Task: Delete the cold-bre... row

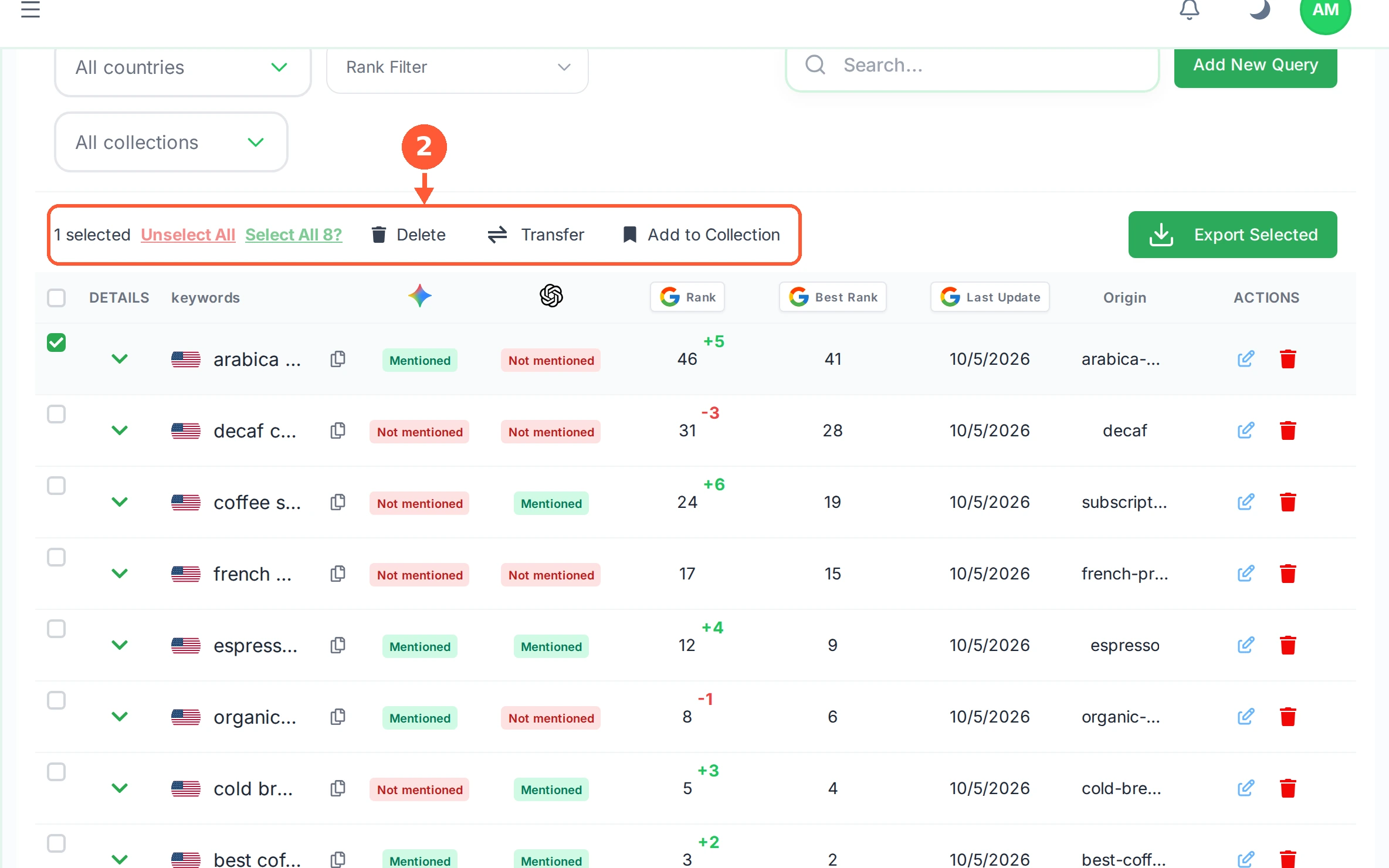Action: 1288,788
